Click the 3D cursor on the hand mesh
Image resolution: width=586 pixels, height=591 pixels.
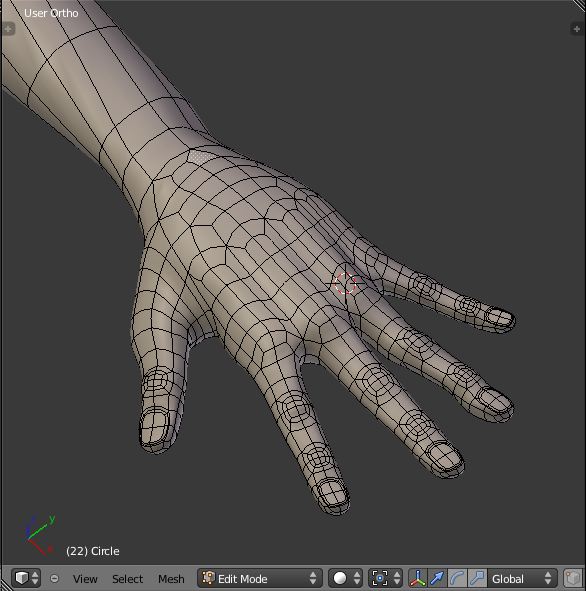[345, 283]
